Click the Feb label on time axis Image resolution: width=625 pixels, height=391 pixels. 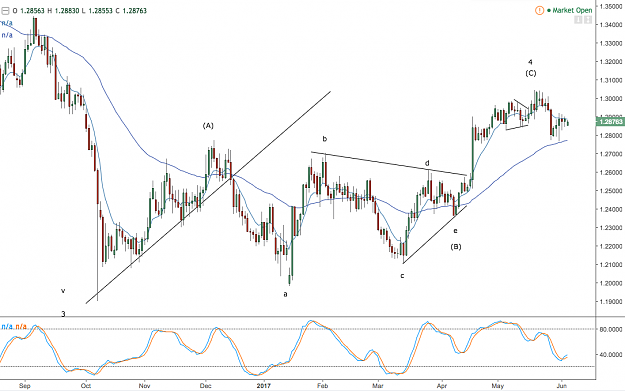click(x=322, y=386)
